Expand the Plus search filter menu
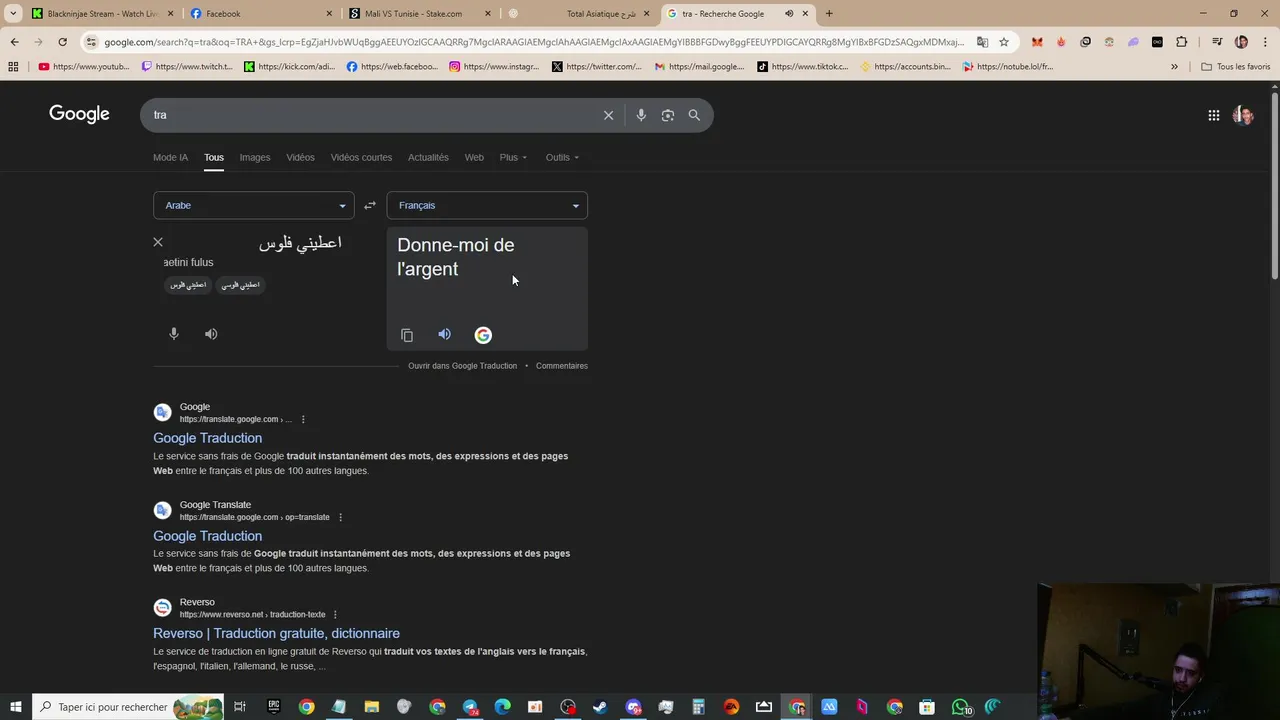 tap(513, 157)
